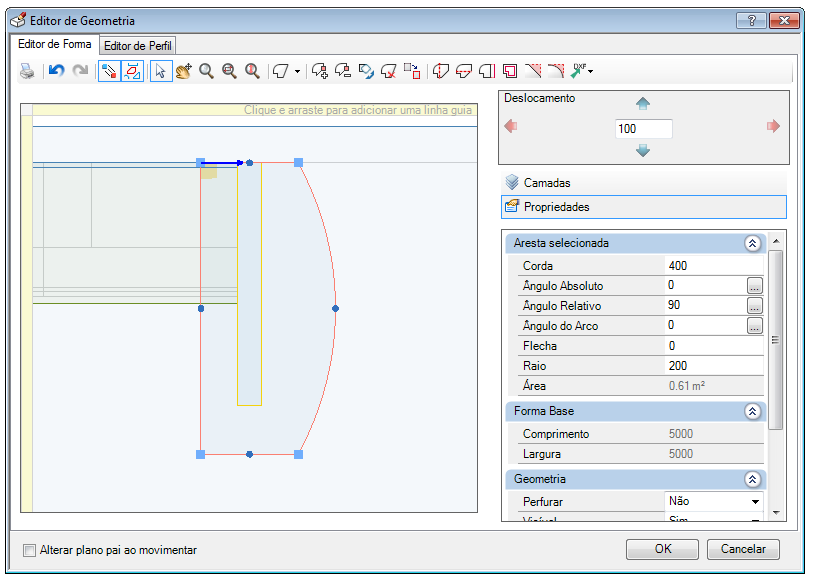
Task: Undo the last shape edit
Action: point(57,71)
